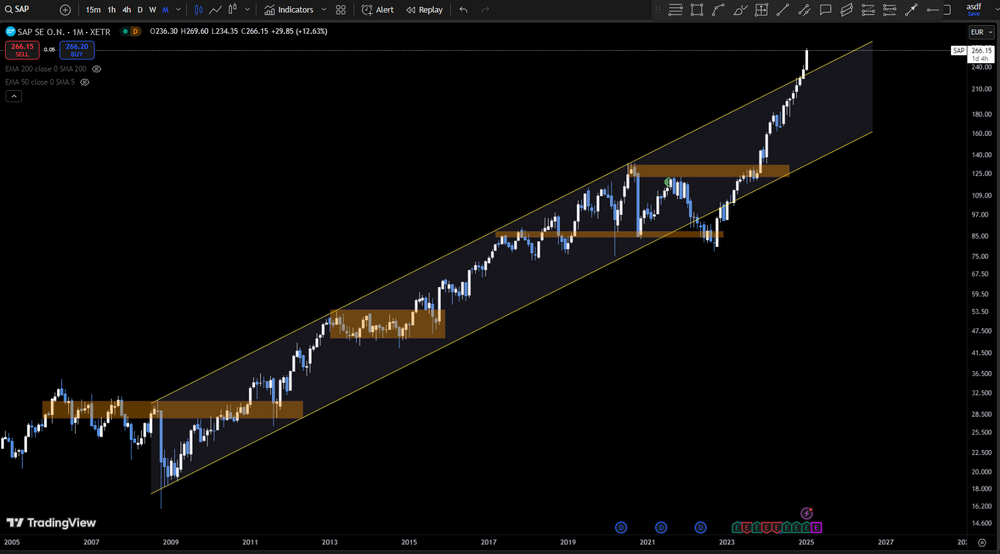Image resolution: width=1000 pixels, height=554 pixels.
Task: Click the add symbol plus icon
Action: pos(65,10)
